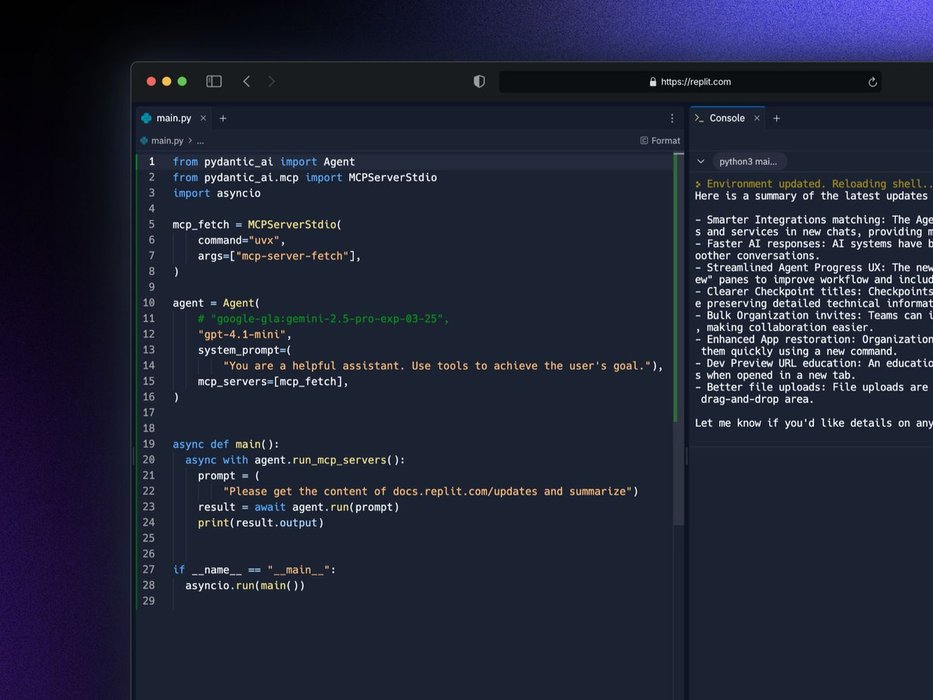Image resolution: width=933 pixels, height=700 pixels.
Task: Switch to the Console tab
Action: (x=726, y=118)
